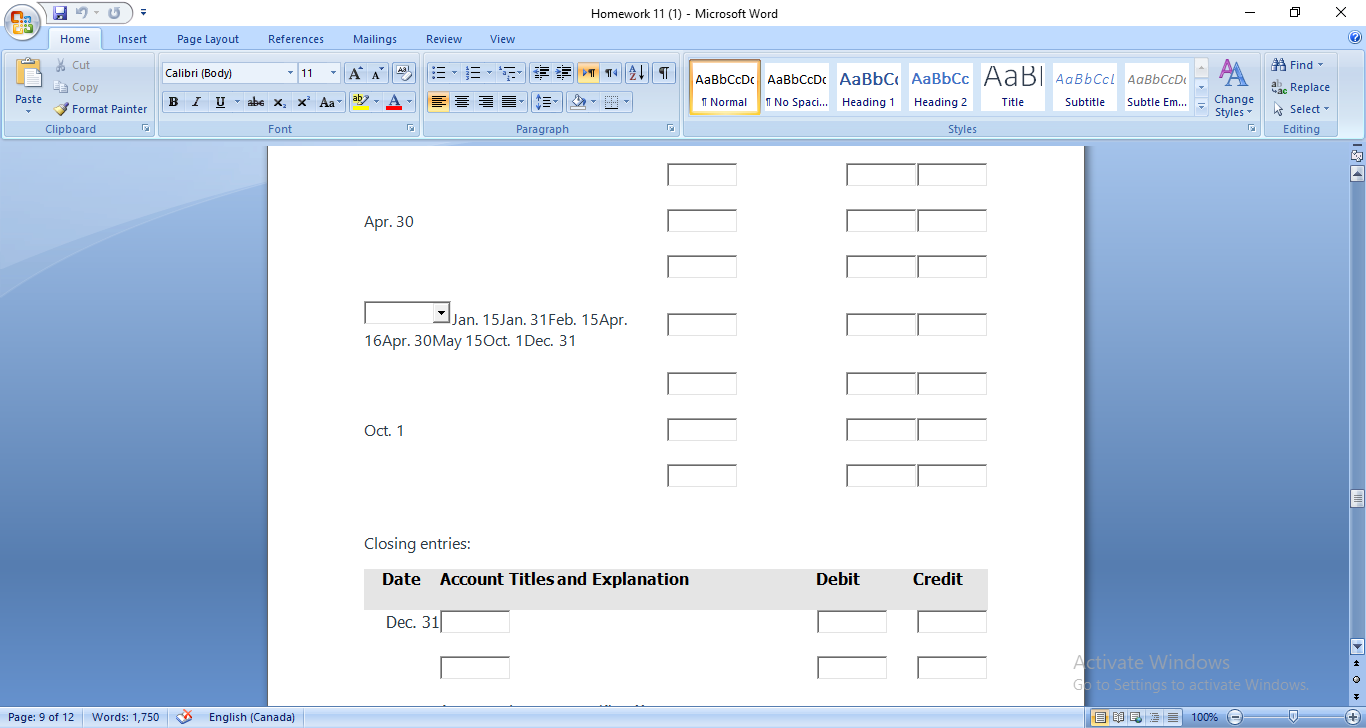
Task: Apply the red font color
Action: pos(394,102)
